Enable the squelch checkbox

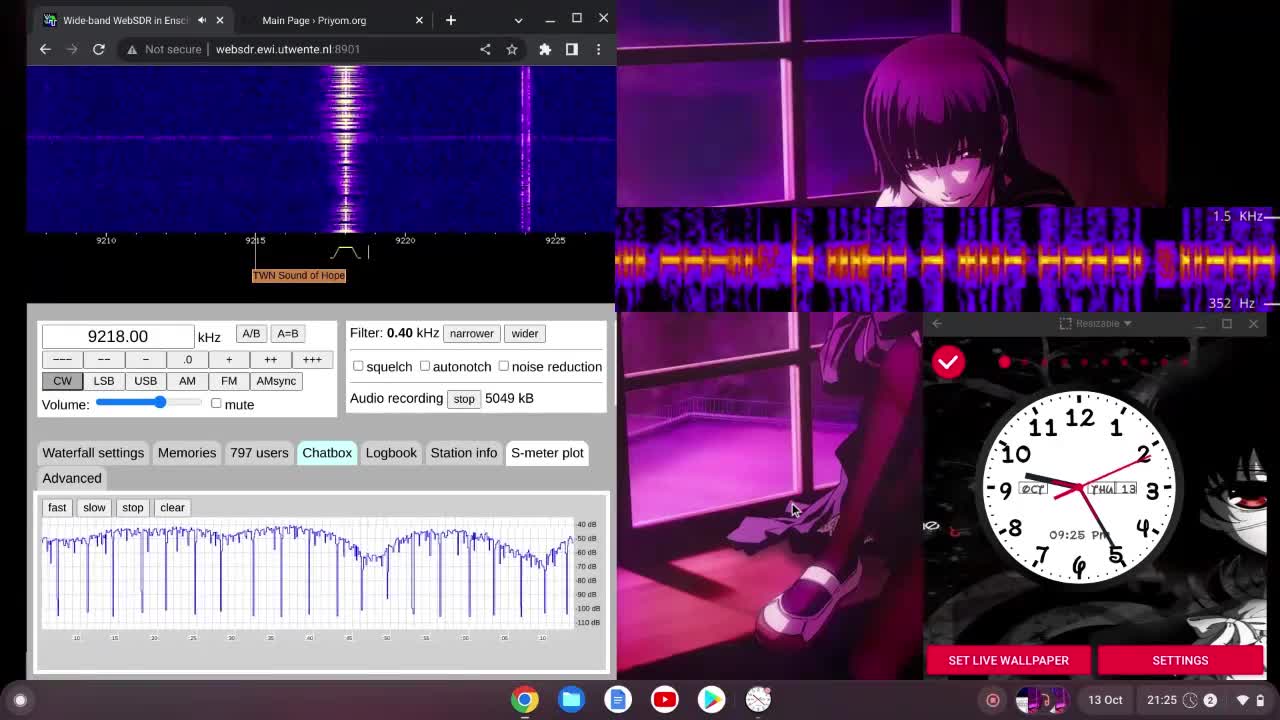tap(358, 366)
